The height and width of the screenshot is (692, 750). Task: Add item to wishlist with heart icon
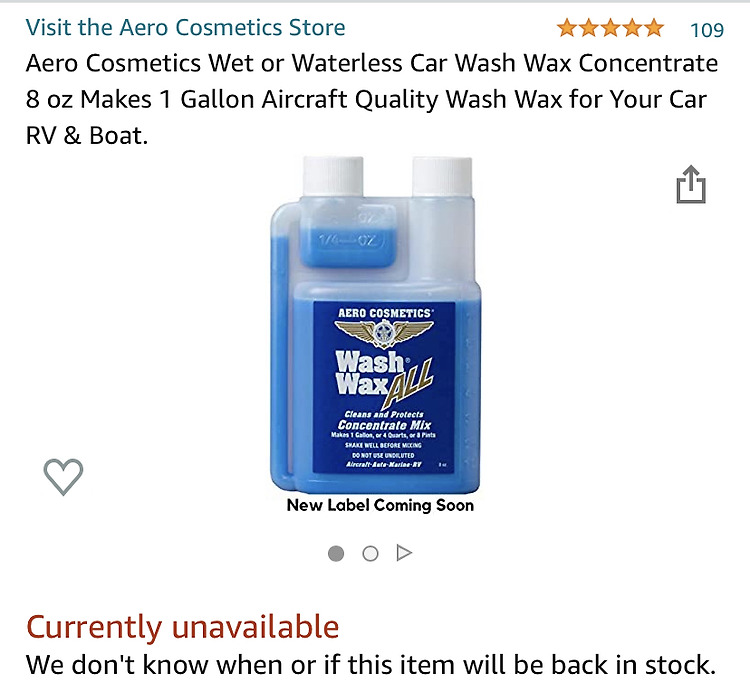[63, 476]
